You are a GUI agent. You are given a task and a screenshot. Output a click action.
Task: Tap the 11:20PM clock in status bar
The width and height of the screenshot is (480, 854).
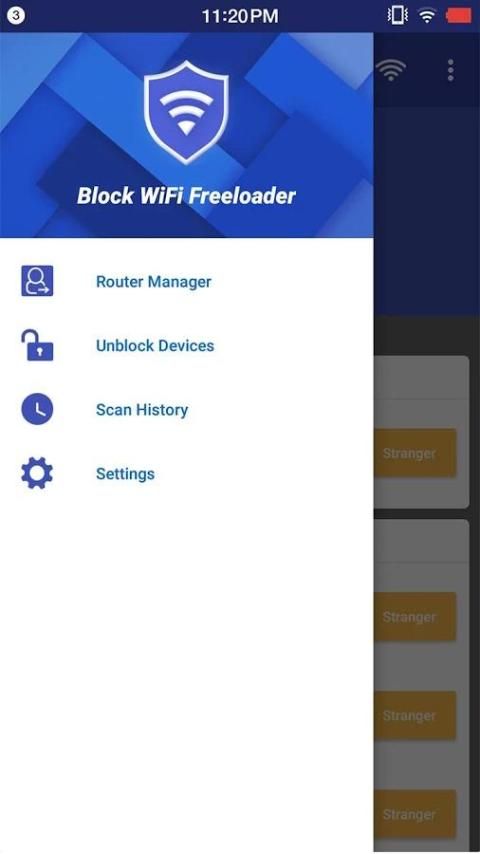(240, 16)
